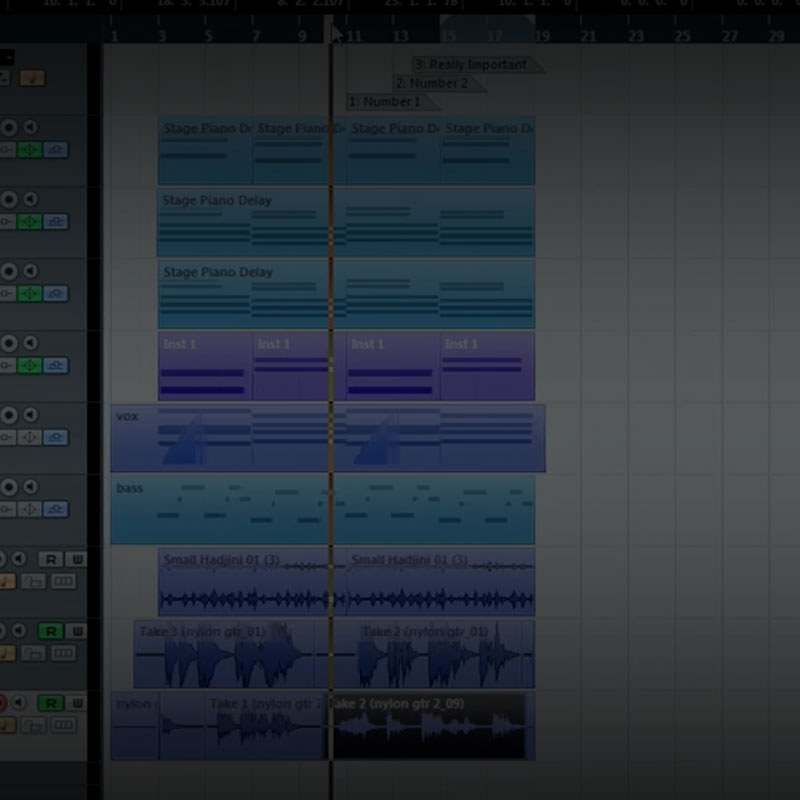This screenshot has height=800, width=800.
Task: Click green button on first Stage Piano Delay track
Action: coord(29,221)
